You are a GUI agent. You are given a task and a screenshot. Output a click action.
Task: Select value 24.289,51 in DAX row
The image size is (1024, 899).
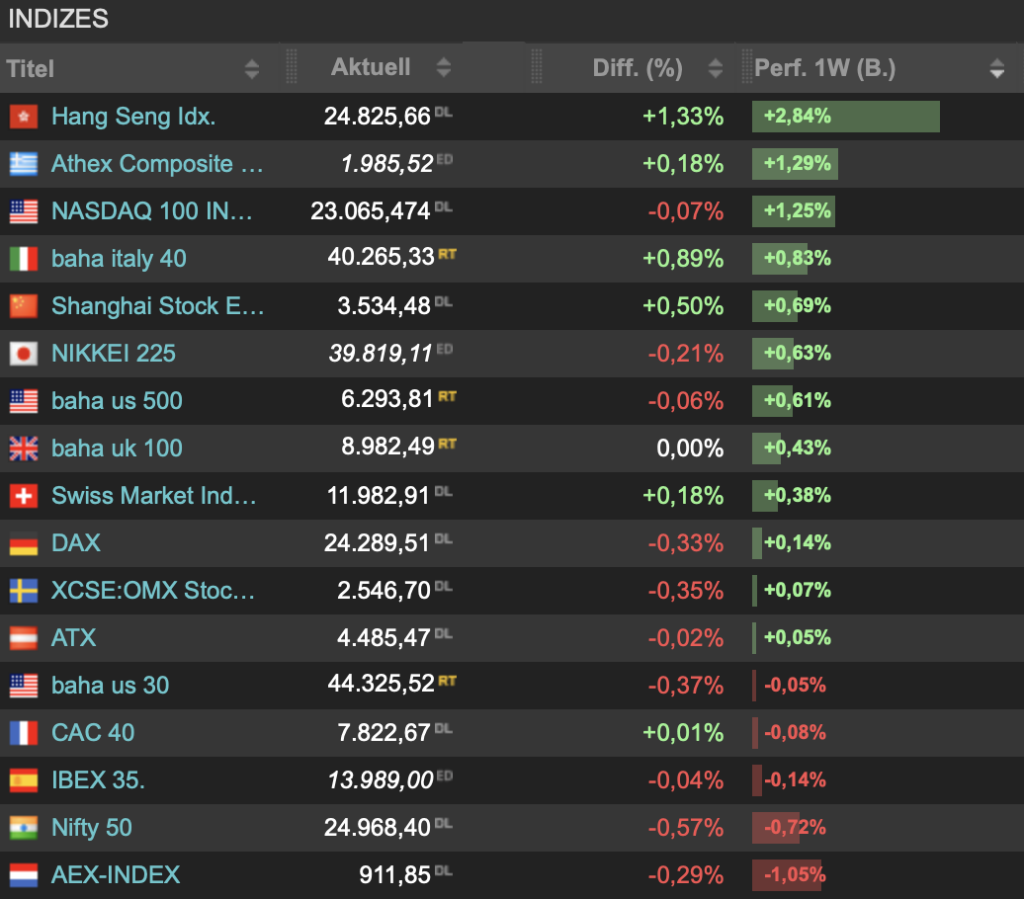coord(377,543)
